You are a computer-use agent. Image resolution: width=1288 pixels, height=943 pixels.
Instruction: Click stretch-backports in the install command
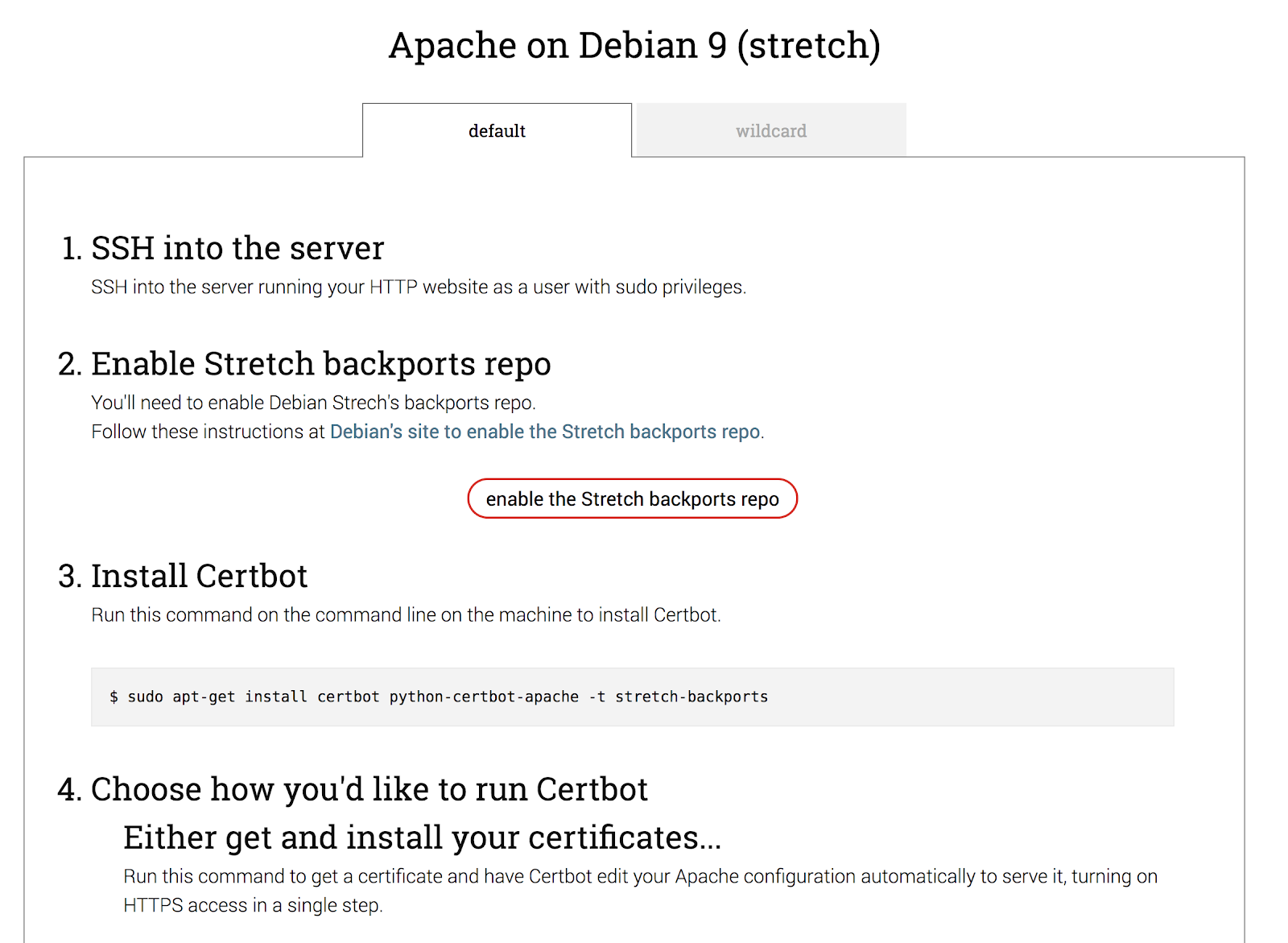click(691, 697)
